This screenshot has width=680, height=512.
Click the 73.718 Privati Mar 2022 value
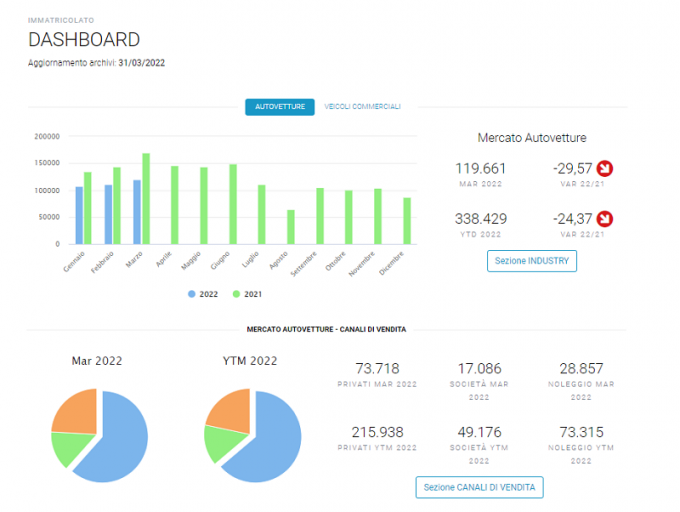pos(377,369)
